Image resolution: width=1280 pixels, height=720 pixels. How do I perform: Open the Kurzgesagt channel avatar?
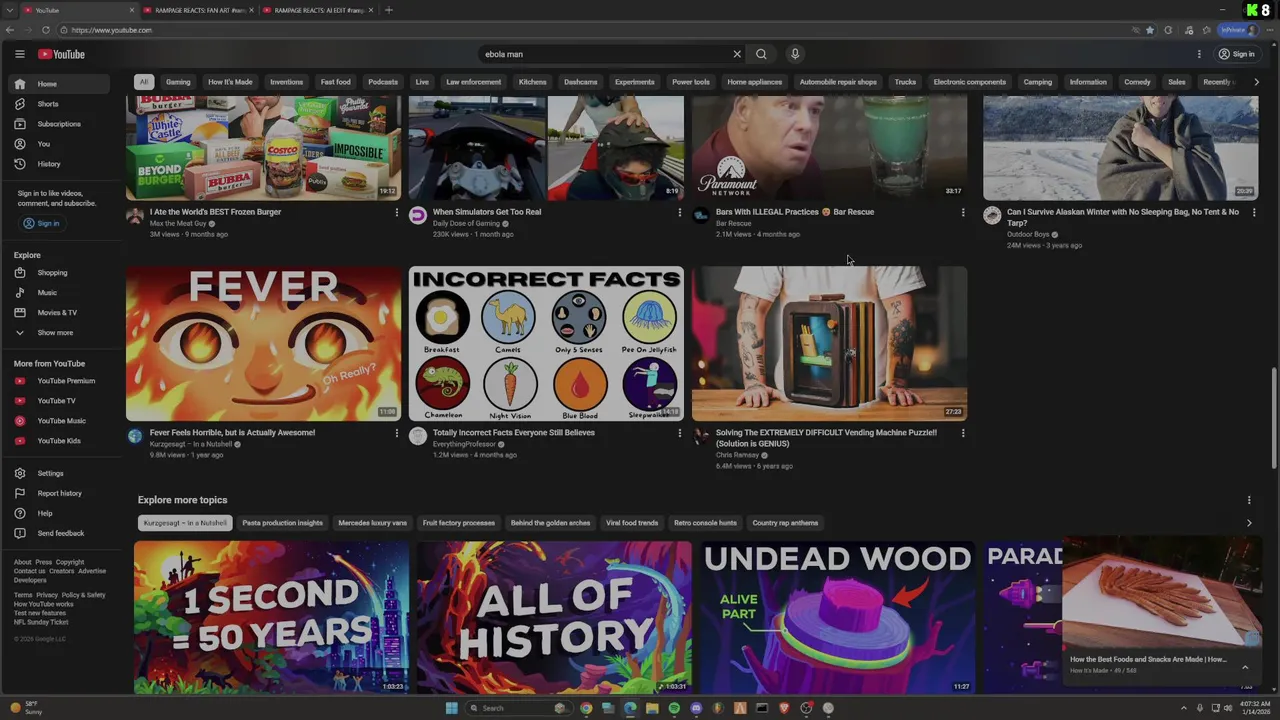[135, 436]
